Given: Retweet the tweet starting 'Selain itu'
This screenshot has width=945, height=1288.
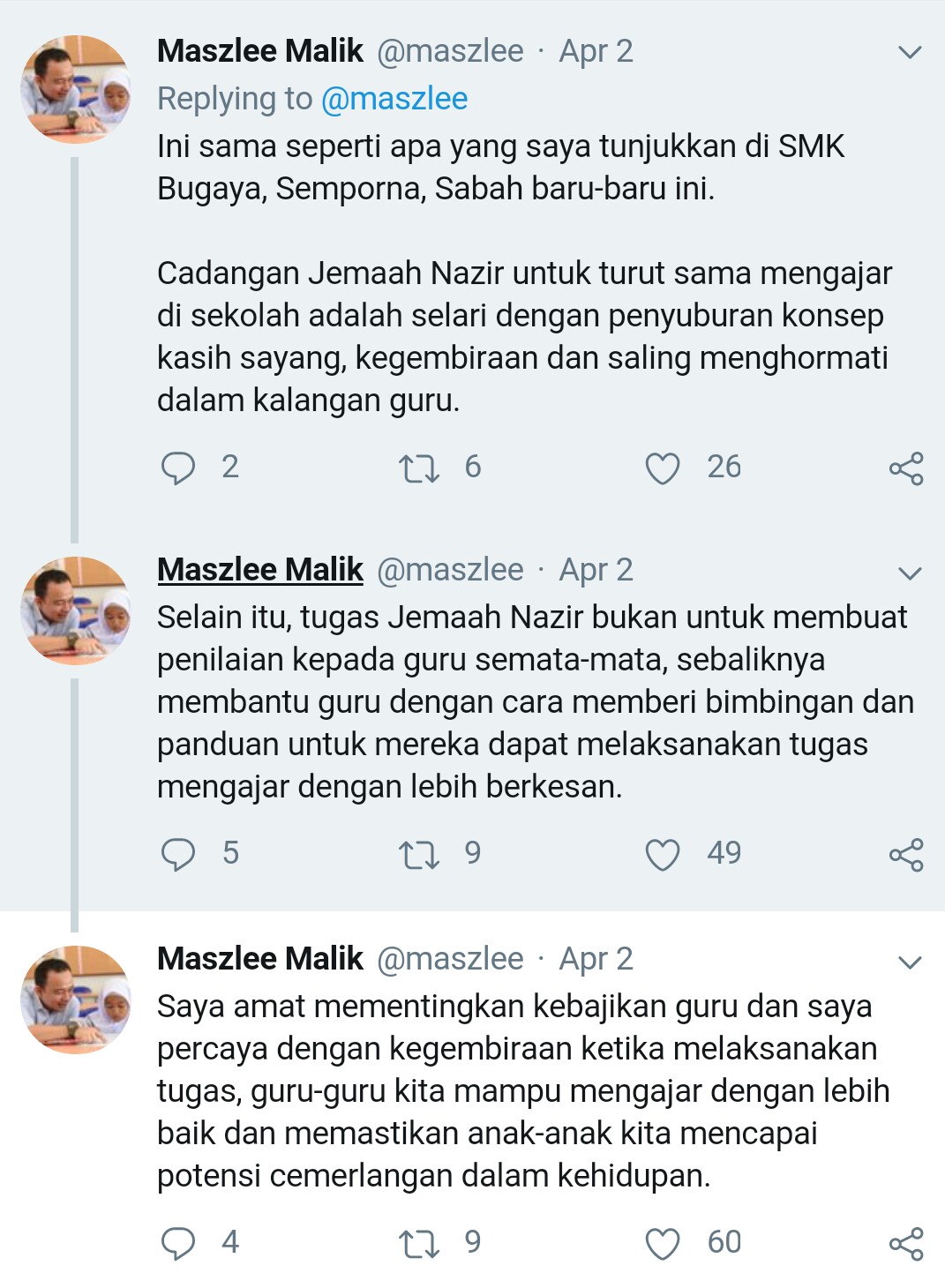Looking at the screenshot, I should [418, 854].
